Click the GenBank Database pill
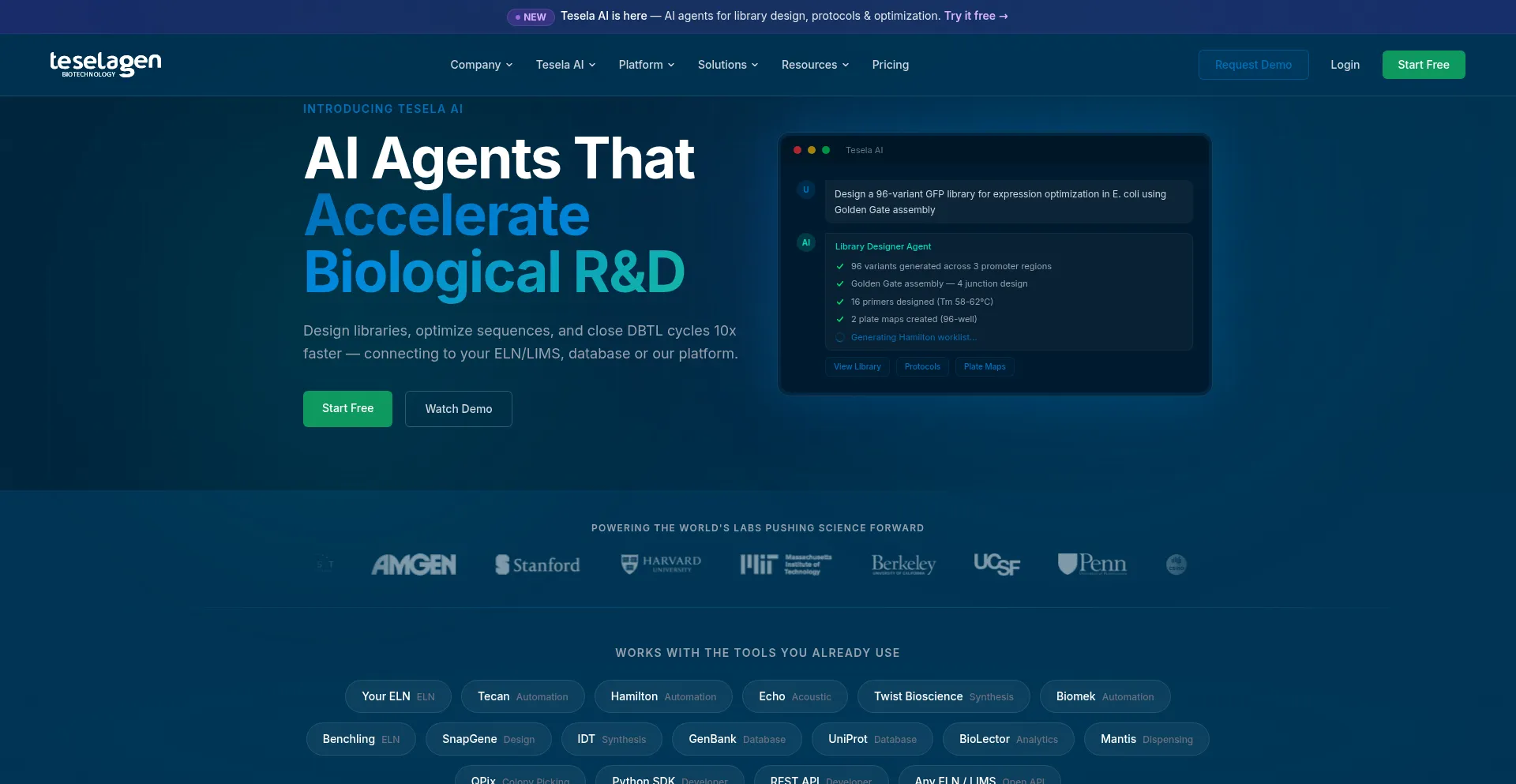The image size is (1516, 784). 737,739
